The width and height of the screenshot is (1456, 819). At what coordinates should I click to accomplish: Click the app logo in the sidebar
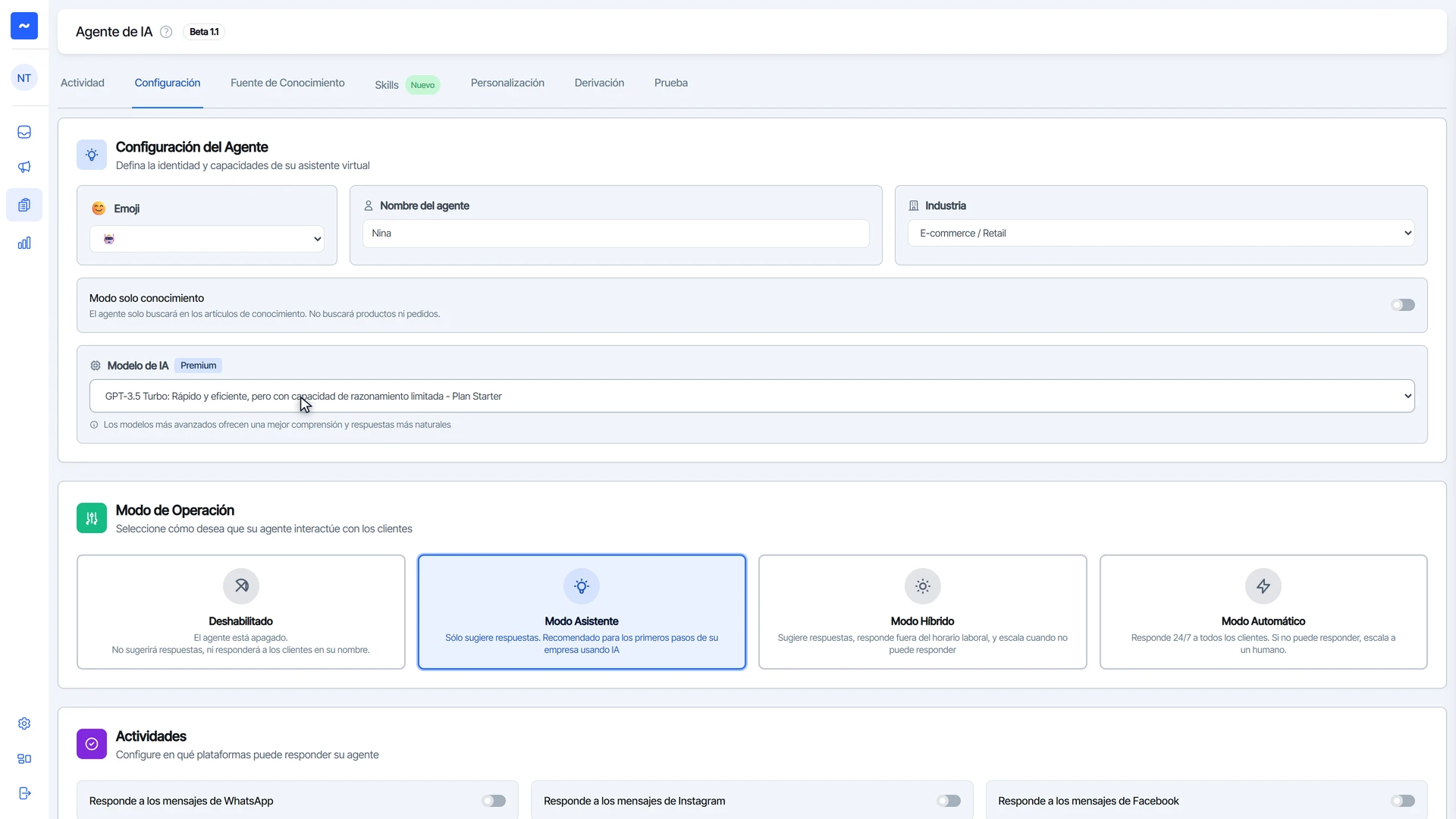click(x=24, y=26)
